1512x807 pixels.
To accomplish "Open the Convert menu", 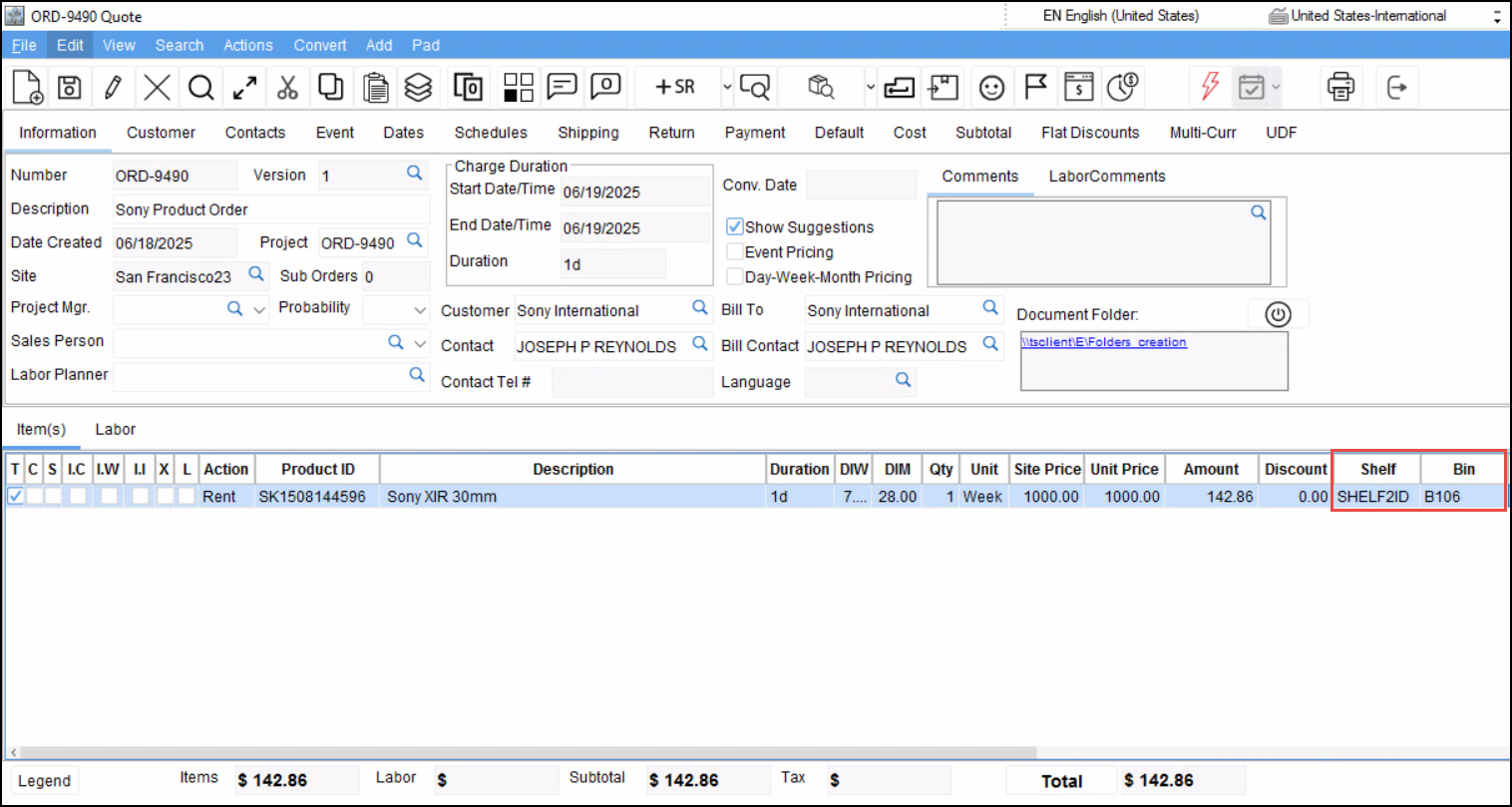I will point(319,45).
